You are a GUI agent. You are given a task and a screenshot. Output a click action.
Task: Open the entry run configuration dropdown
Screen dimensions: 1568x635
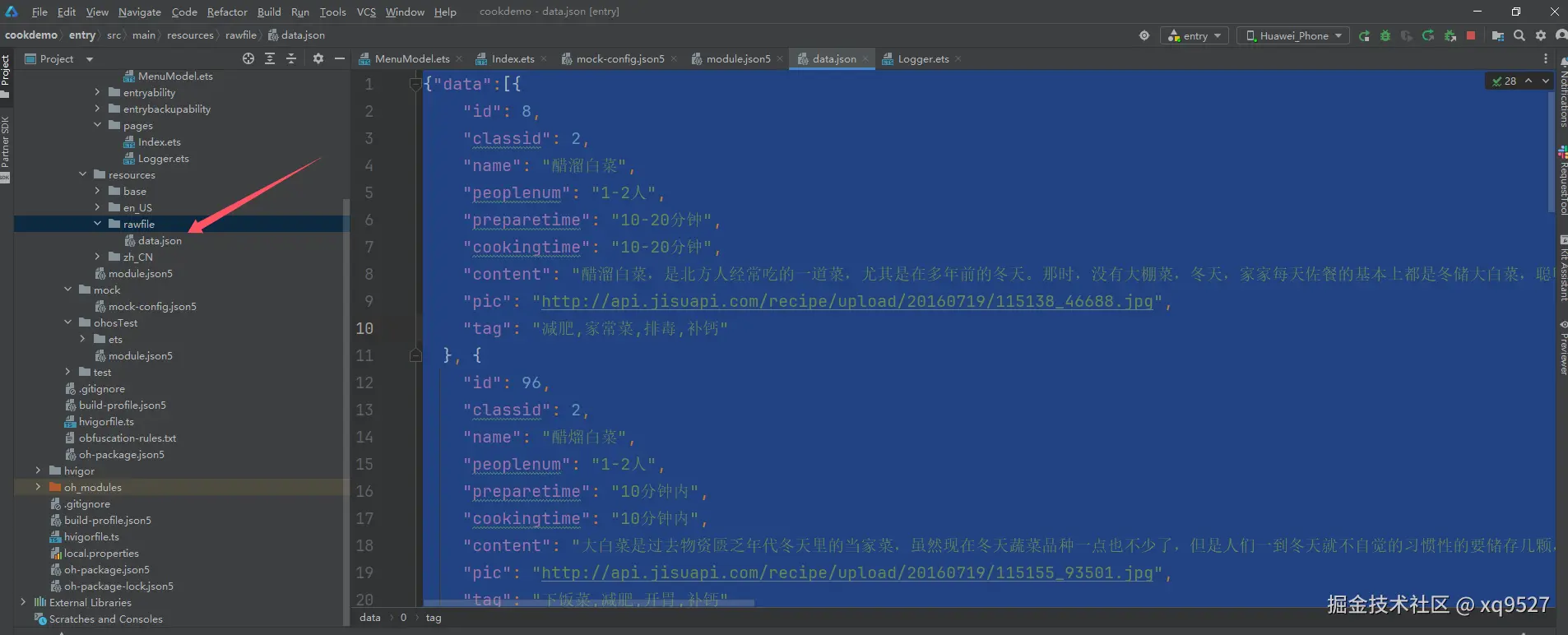pyautogui.click(x=1195, y=35)
